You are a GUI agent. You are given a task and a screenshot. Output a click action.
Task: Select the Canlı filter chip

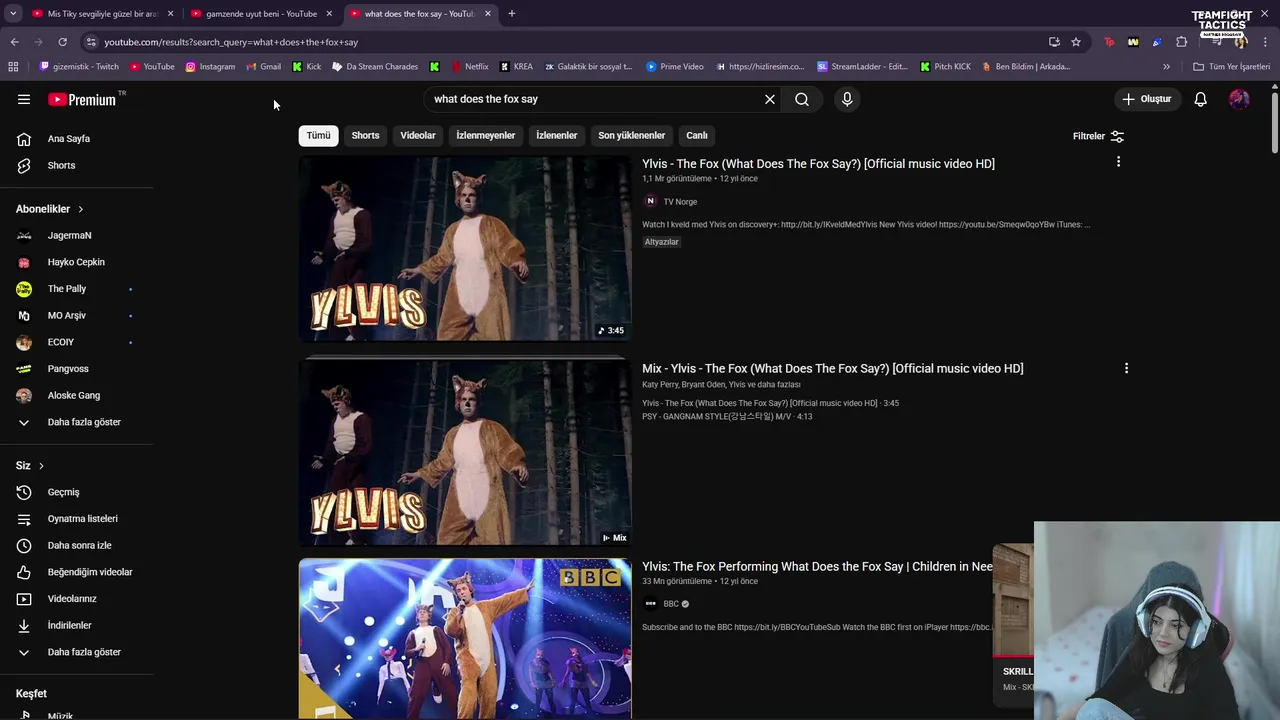(x=697, y=135)
